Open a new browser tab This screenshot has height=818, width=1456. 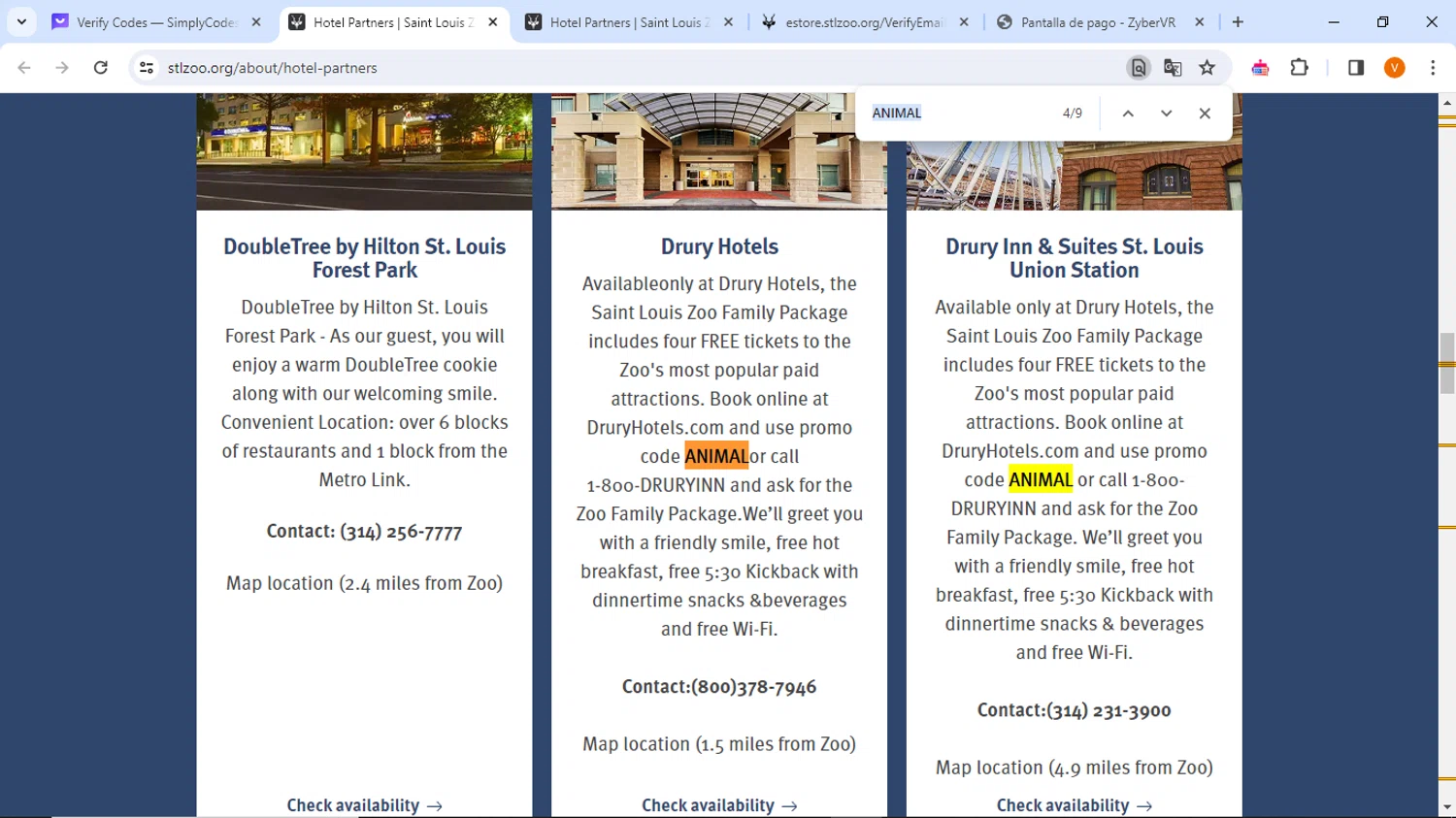[x=1238, y=21]
